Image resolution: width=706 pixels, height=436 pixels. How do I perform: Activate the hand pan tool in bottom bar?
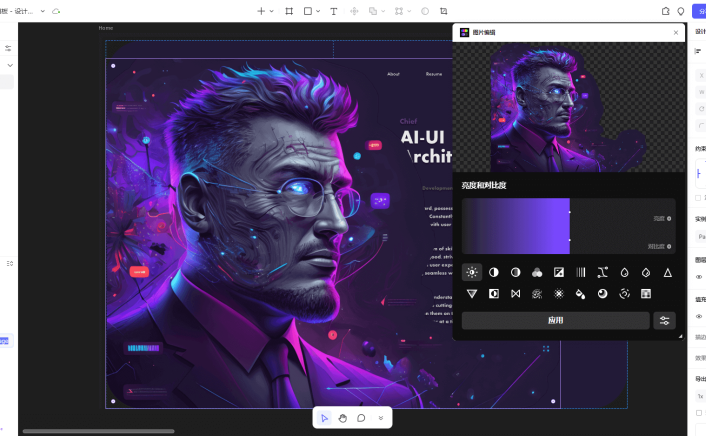342,418
